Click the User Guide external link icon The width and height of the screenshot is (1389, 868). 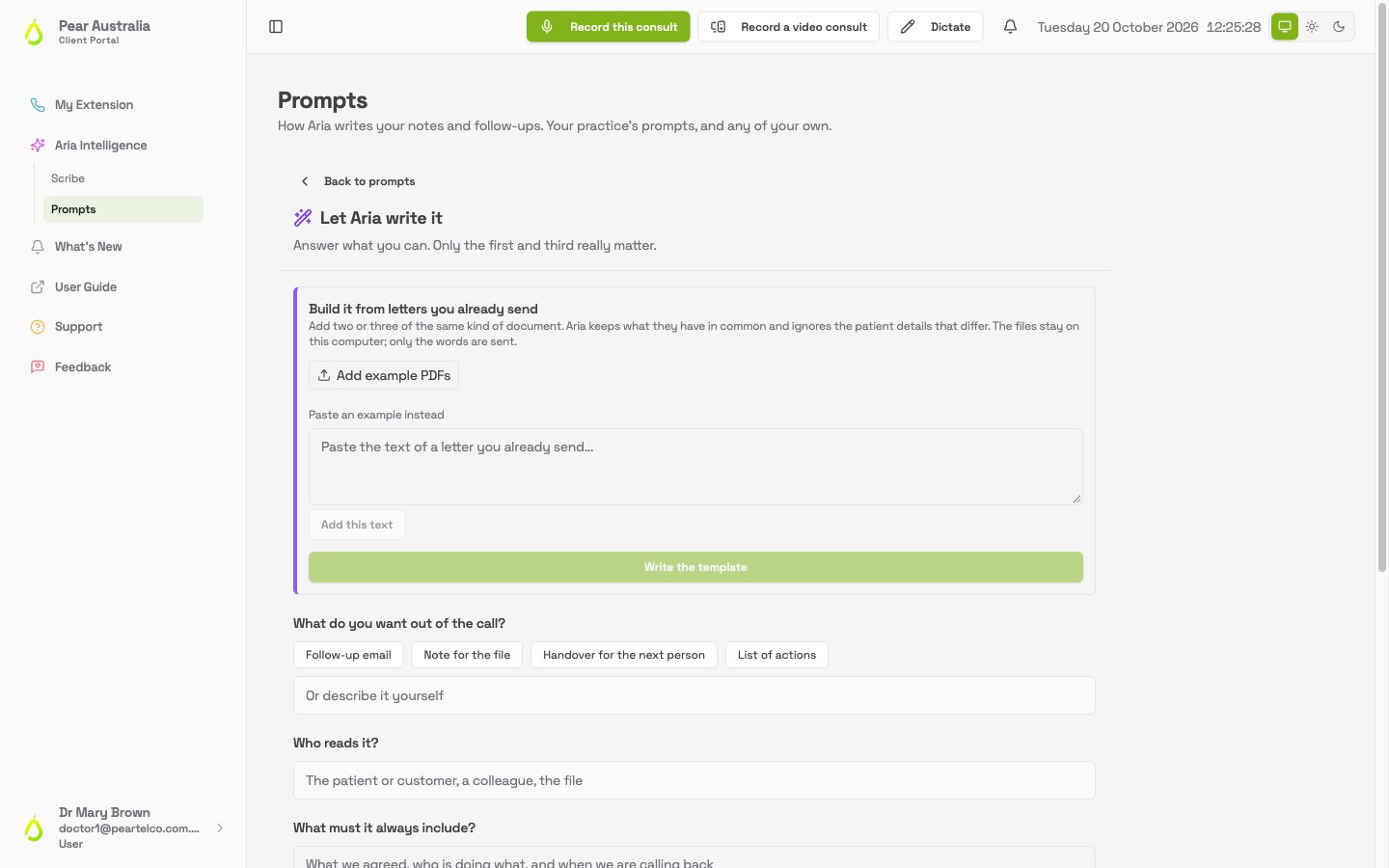coord(38,287)
